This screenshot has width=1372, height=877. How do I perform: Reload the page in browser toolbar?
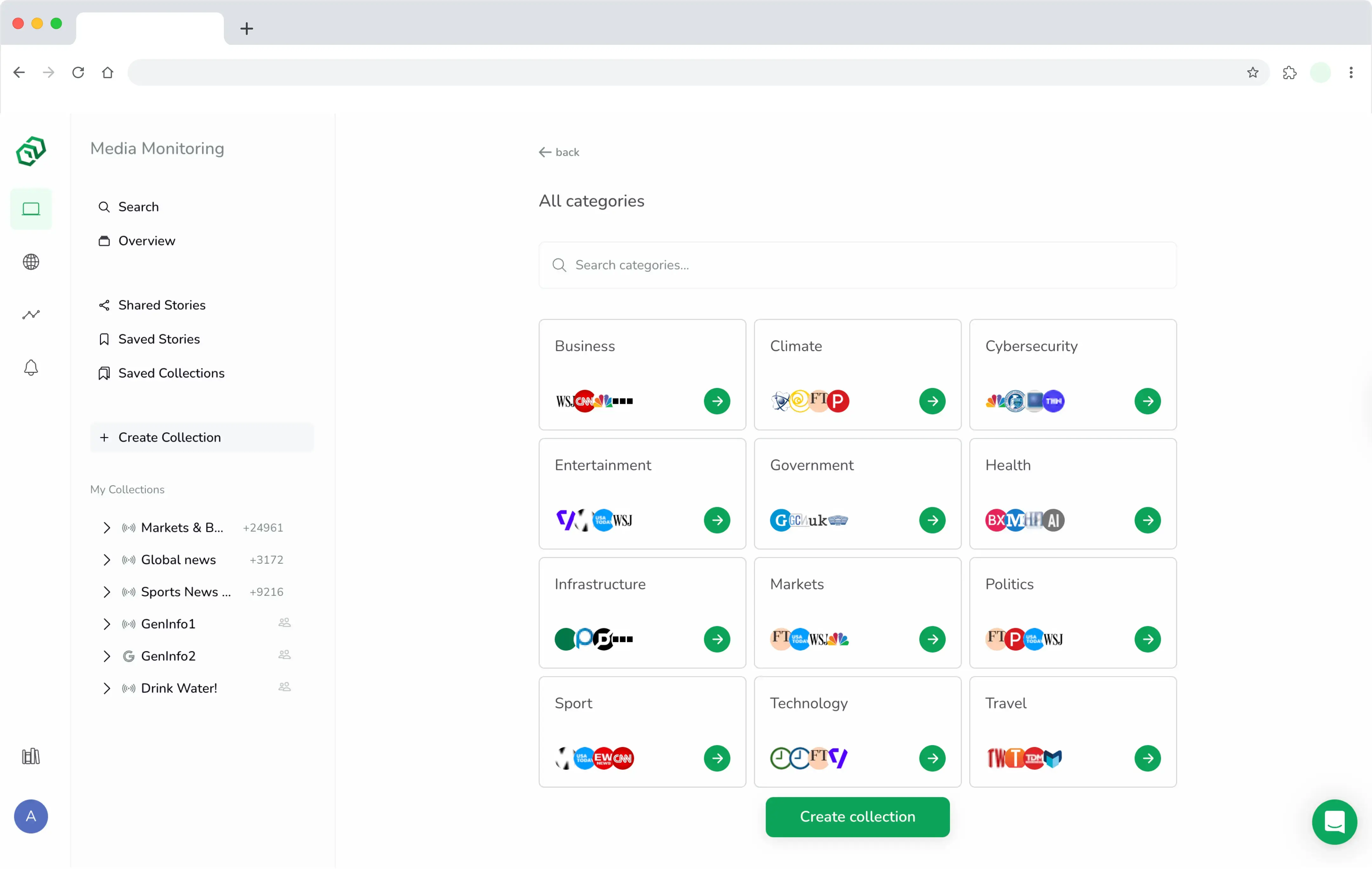tap(78, 72)
